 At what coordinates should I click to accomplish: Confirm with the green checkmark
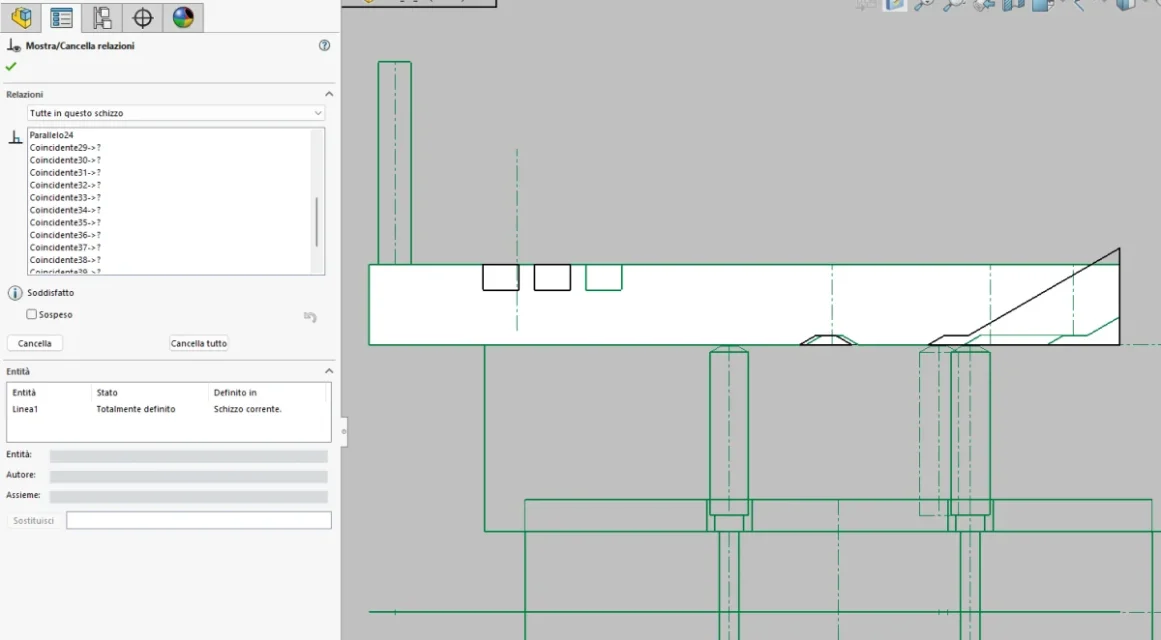(x=10, y=67)
